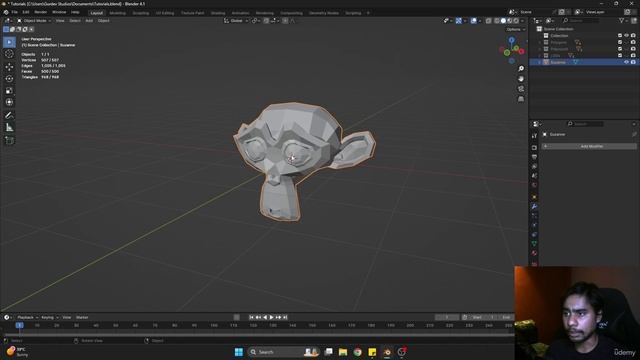
Task: Select the 3D Cursor tool
Action: 9,54
